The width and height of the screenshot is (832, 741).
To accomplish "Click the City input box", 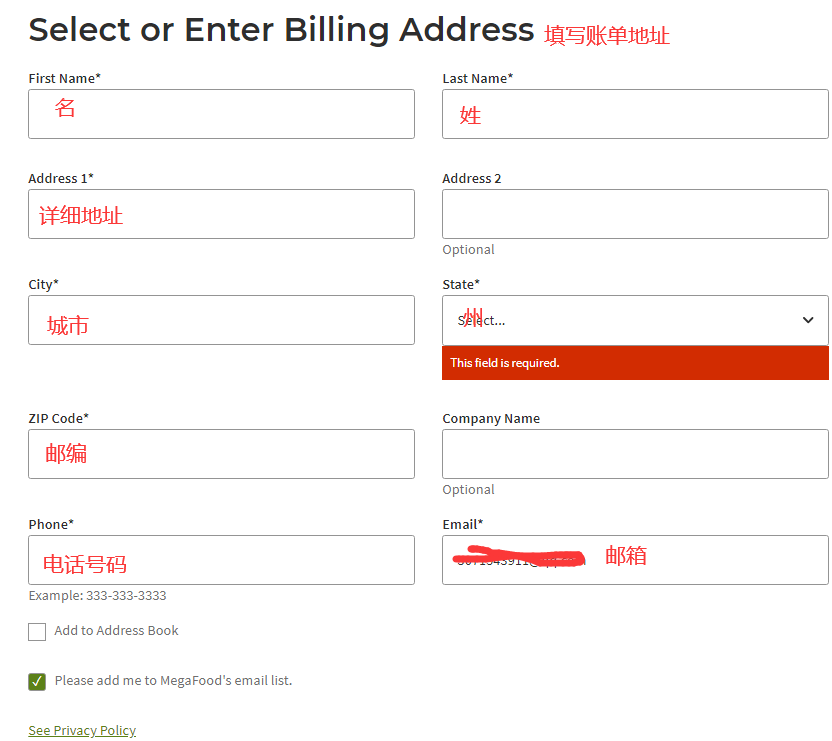I will (x=221, y=320).
